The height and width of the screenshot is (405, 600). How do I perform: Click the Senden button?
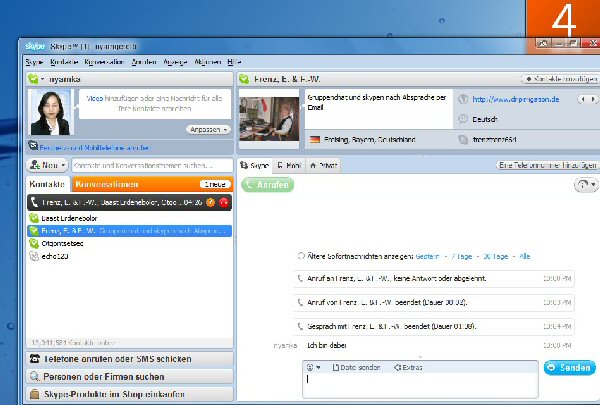[x=569, y=367]
